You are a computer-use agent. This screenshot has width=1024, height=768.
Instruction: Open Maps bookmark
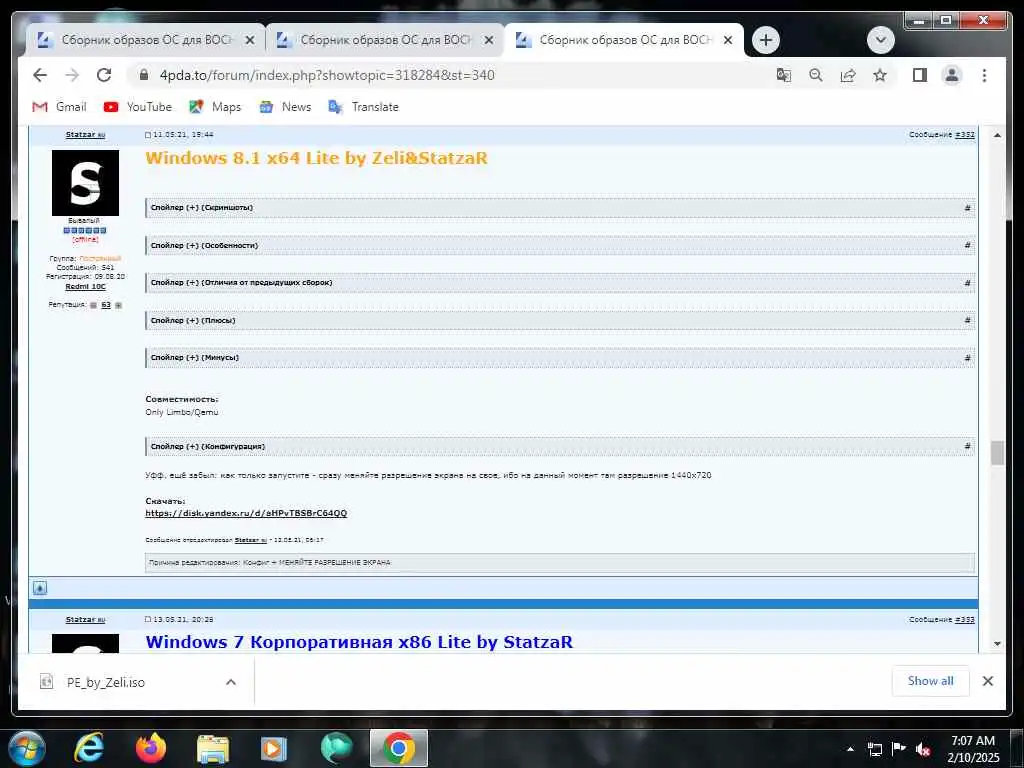pyautogui.click(x=215, y=106)
